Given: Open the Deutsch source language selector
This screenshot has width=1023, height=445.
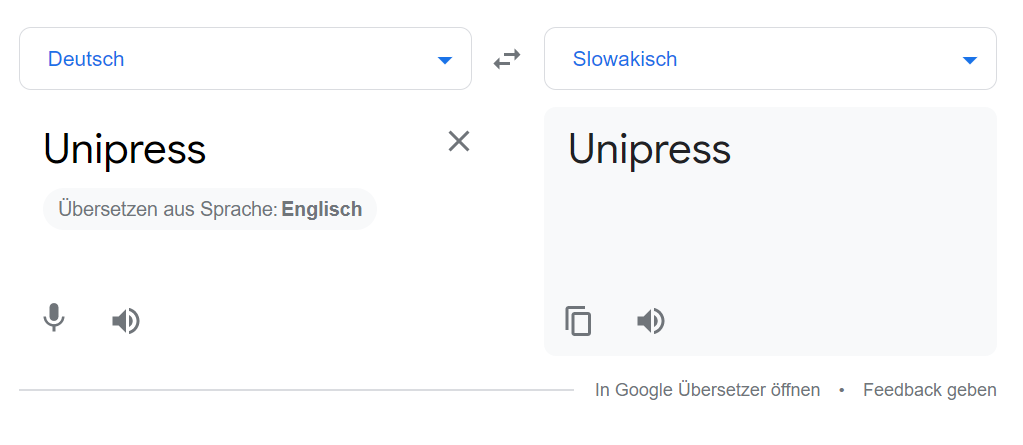Looking at the screenshot, I should [245, 59].
